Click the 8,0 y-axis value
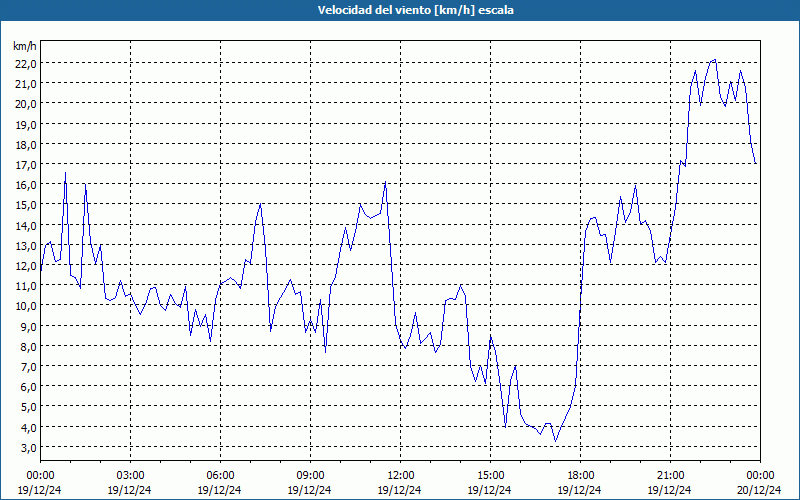 coord(28,346)
